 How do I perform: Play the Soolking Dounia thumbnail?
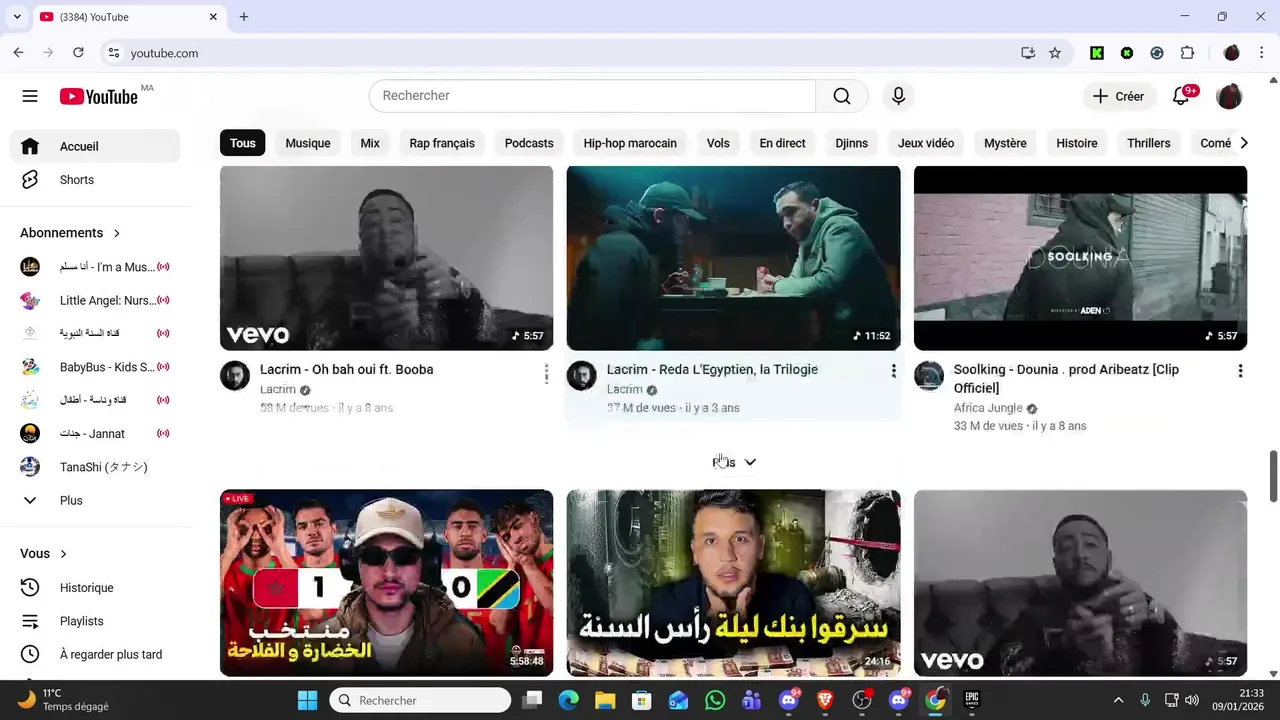(1080, 258)
